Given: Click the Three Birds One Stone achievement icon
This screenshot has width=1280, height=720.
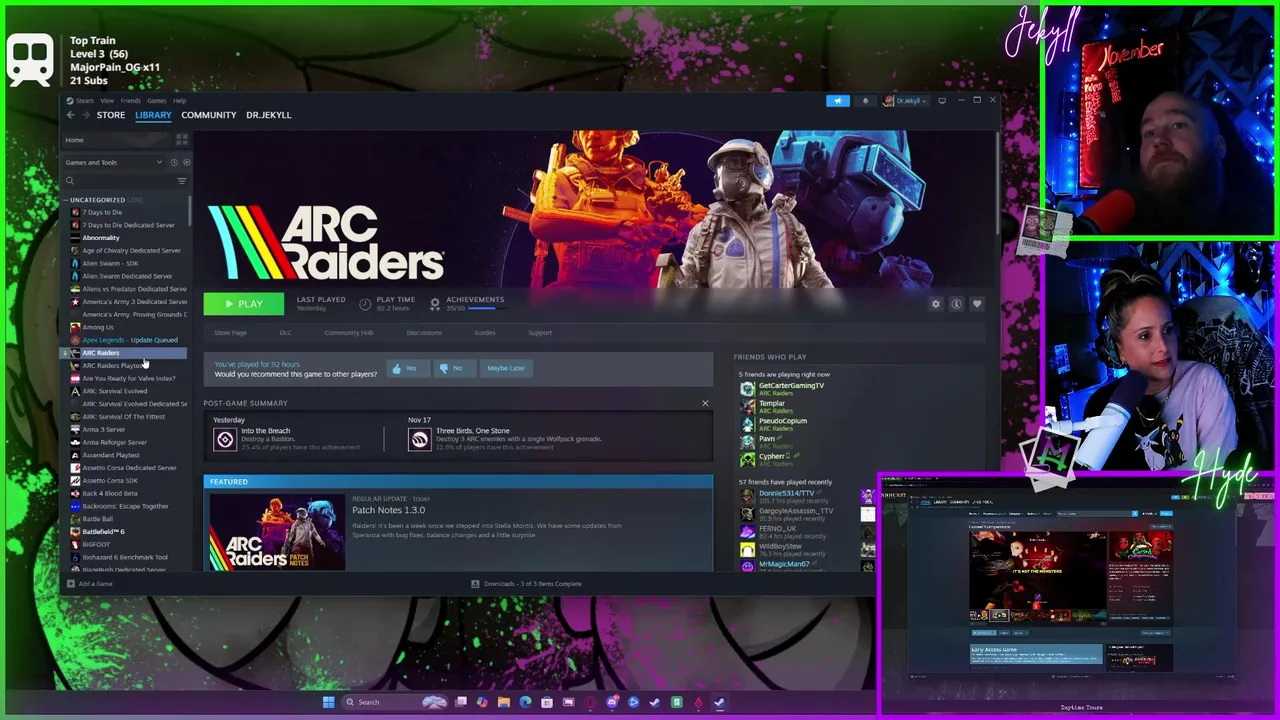Looking at the screenshot, I should click(x=419, y=439).
